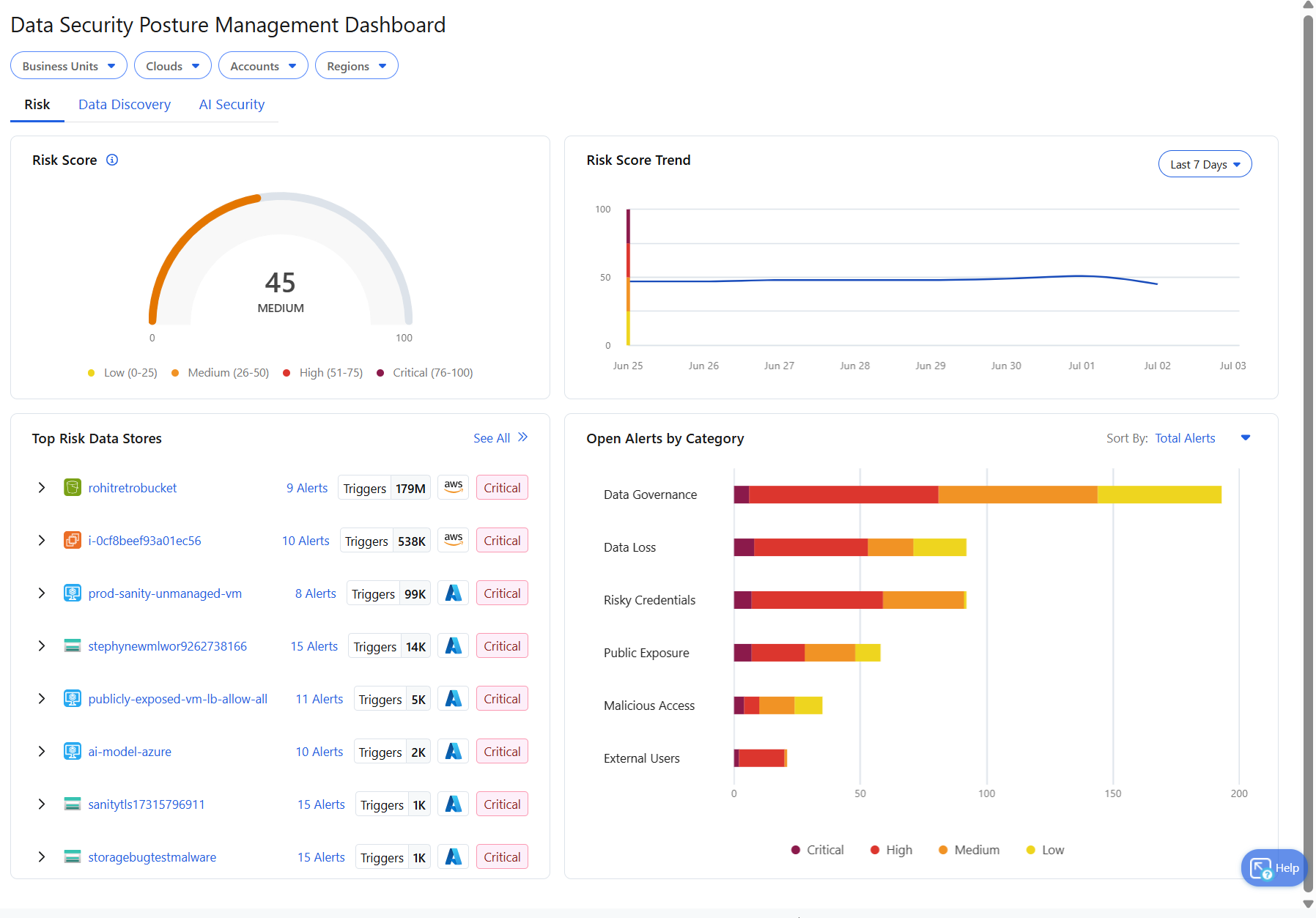Image resolution: width=1316 pixels, height=918 pixels.
Task: Click Data Loss Low yellow bar segment
Action: click(940, 547)
